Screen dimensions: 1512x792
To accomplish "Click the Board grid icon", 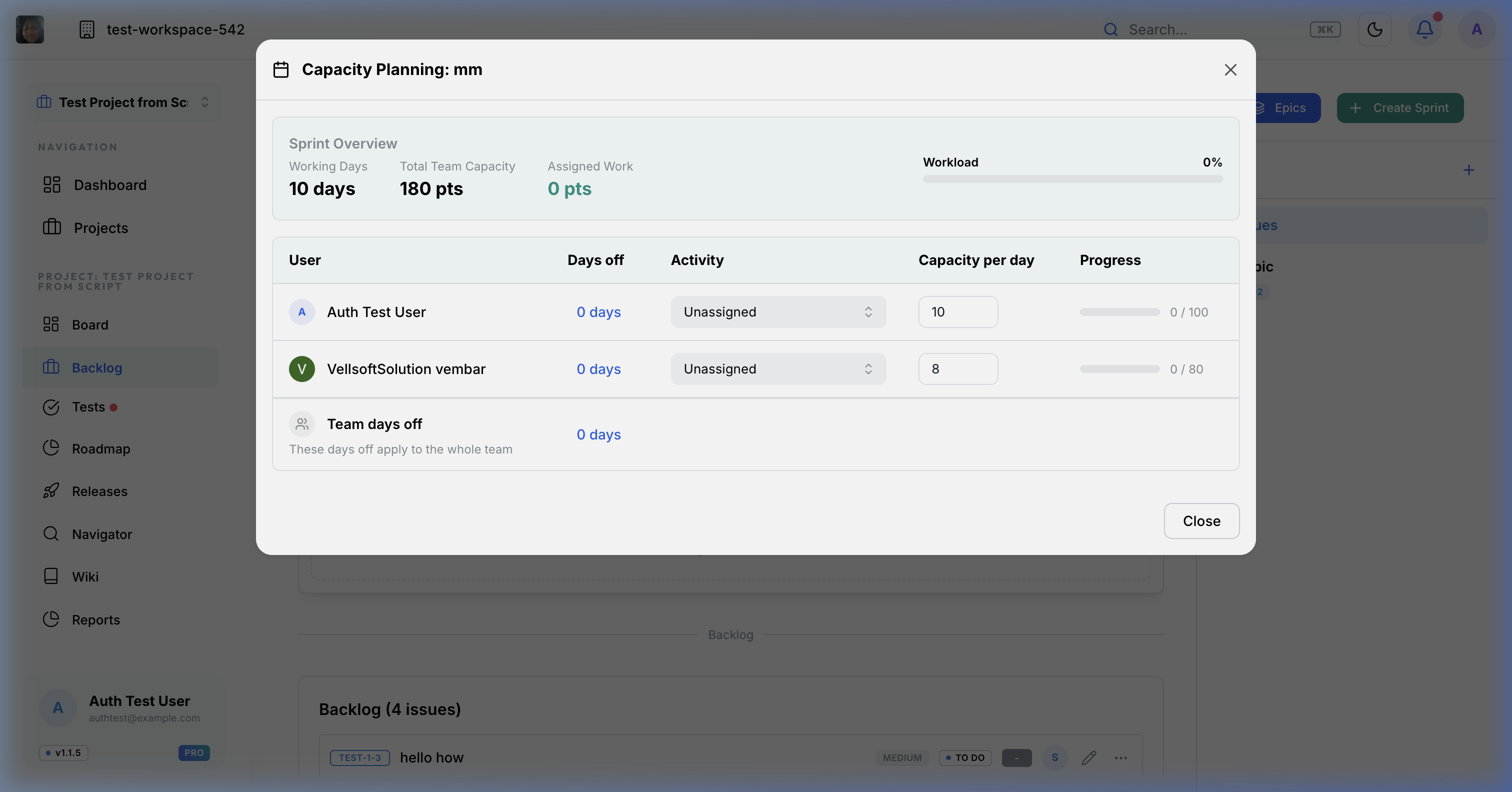I will (x=51, y=324).
